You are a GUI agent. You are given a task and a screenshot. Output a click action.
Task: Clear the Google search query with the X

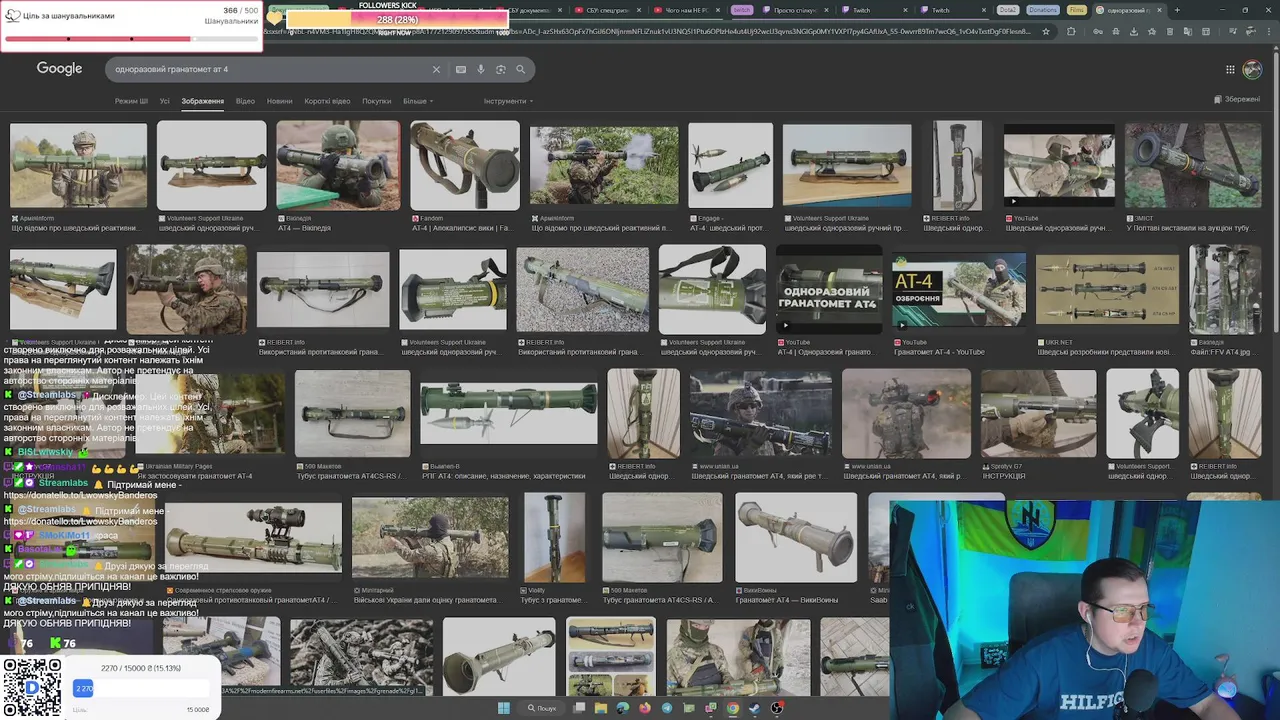click(436, 69)
